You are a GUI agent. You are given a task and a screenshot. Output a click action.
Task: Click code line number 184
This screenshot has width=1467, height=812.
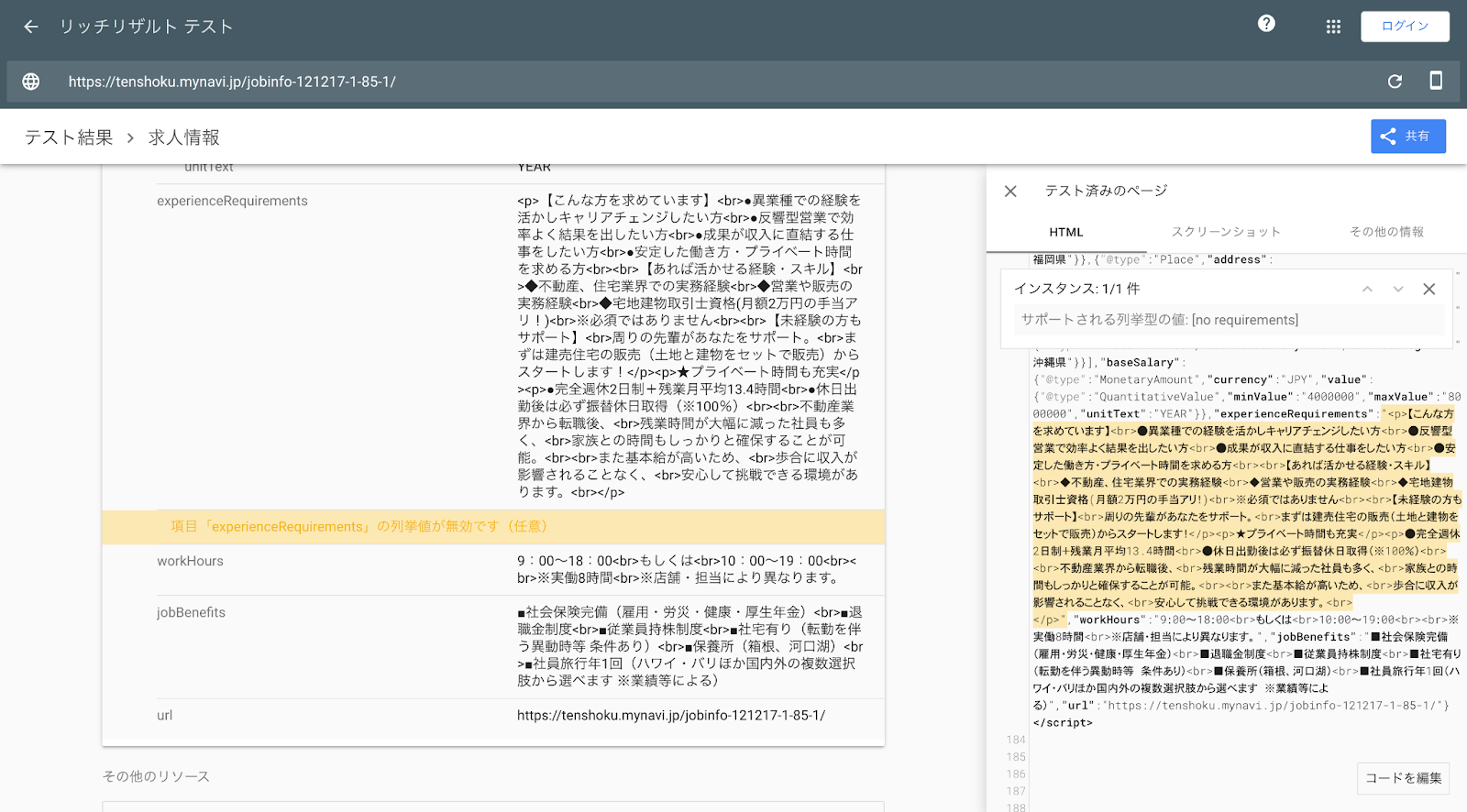pyautogui.click(x=1016, y=740)
